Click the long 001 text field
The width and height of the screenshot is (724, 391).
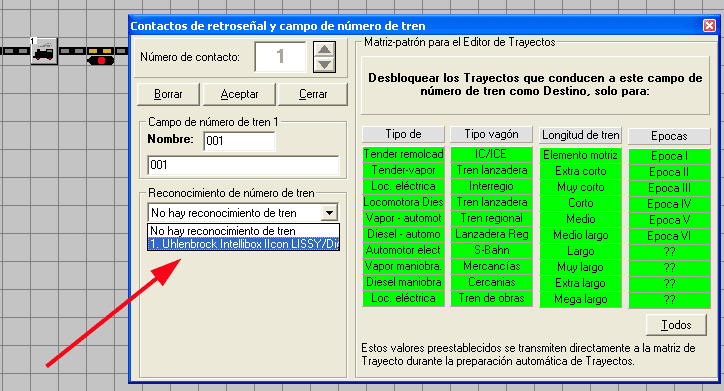[x=243, y=165]
